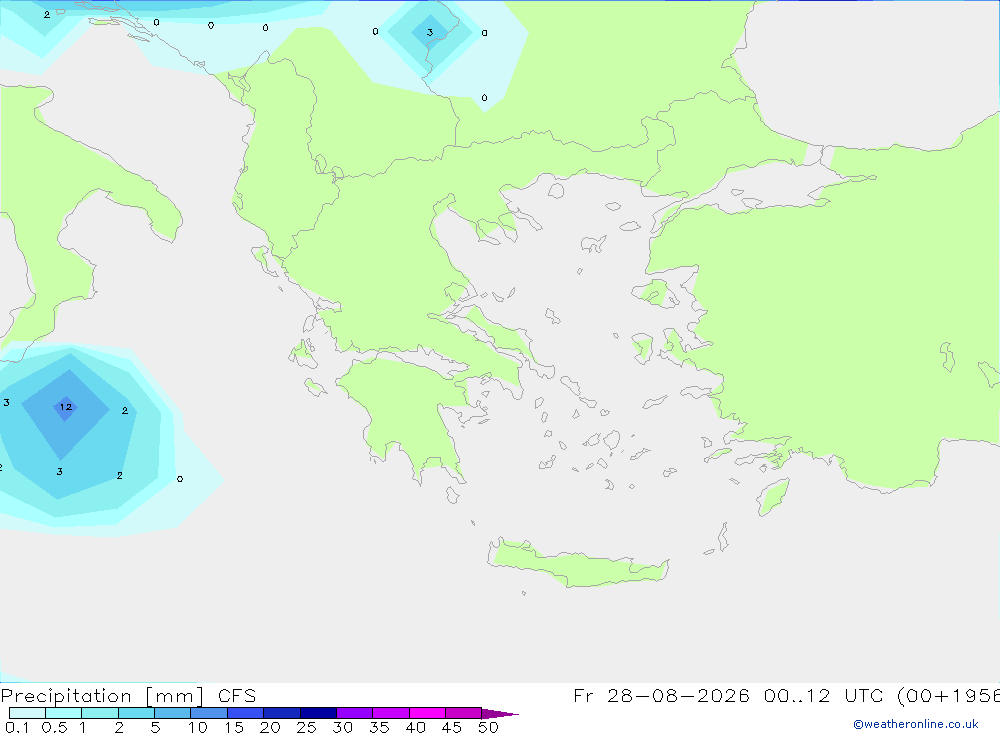Click the purple arrow tip above 50
Image resolution: width=1000 pixels, height=733 pixels.
[499, 713]
